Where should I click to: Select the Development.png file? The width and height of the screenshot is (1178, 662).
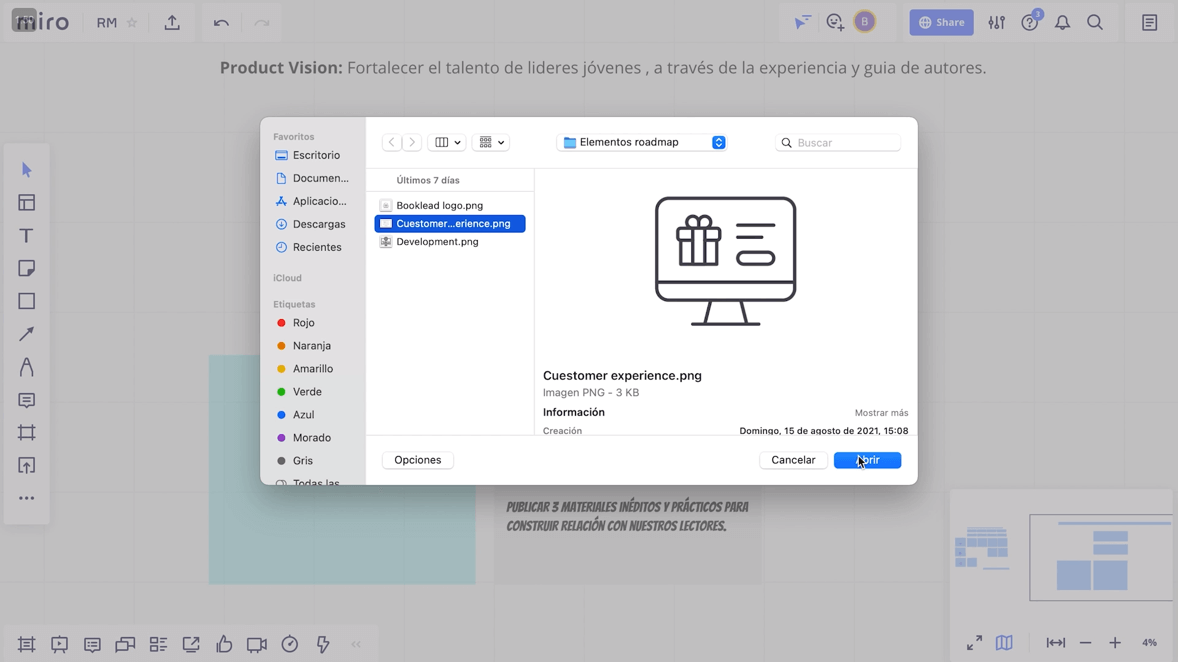coord(437,242)
